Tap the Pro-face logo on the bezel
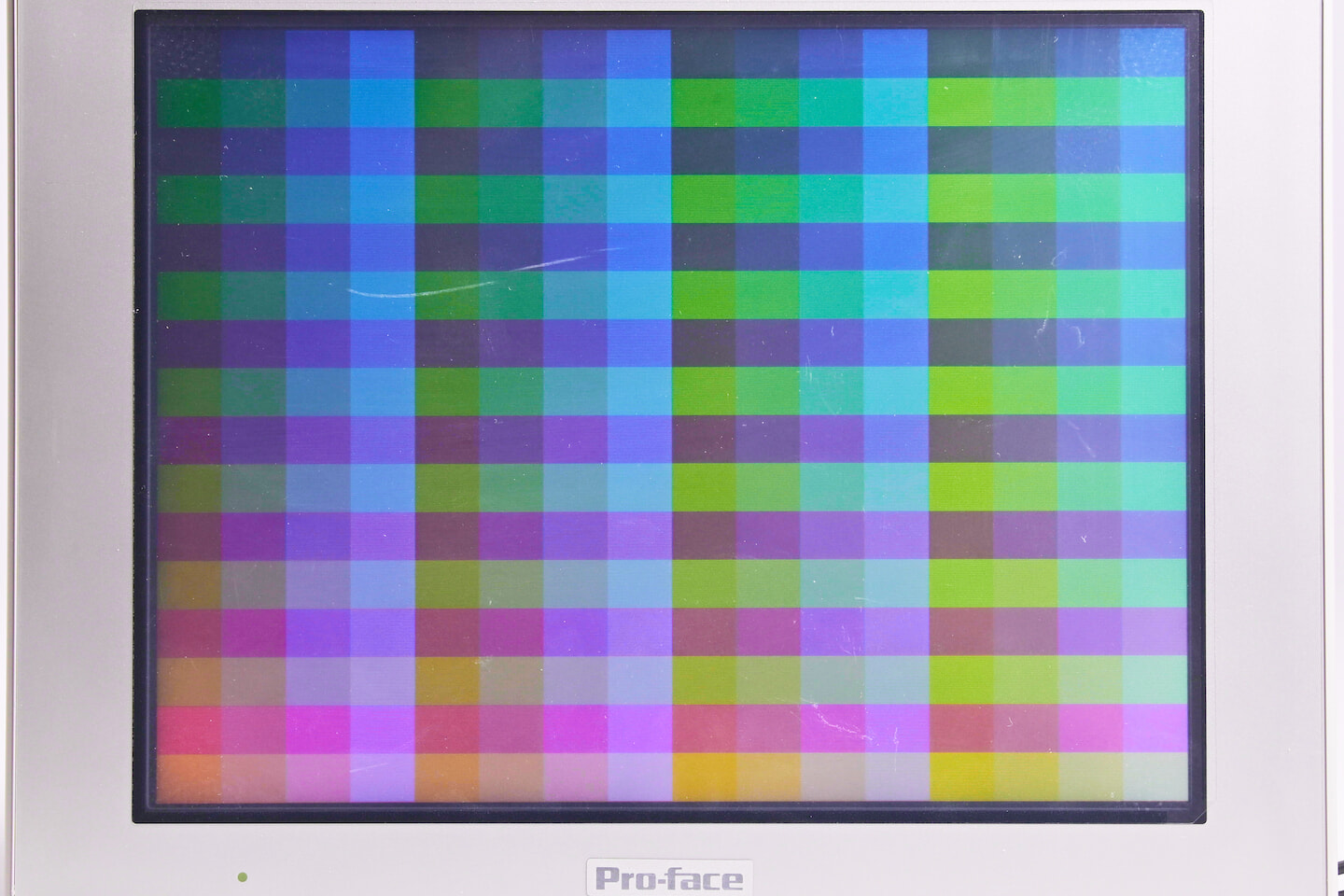 (x=669, y=877)
